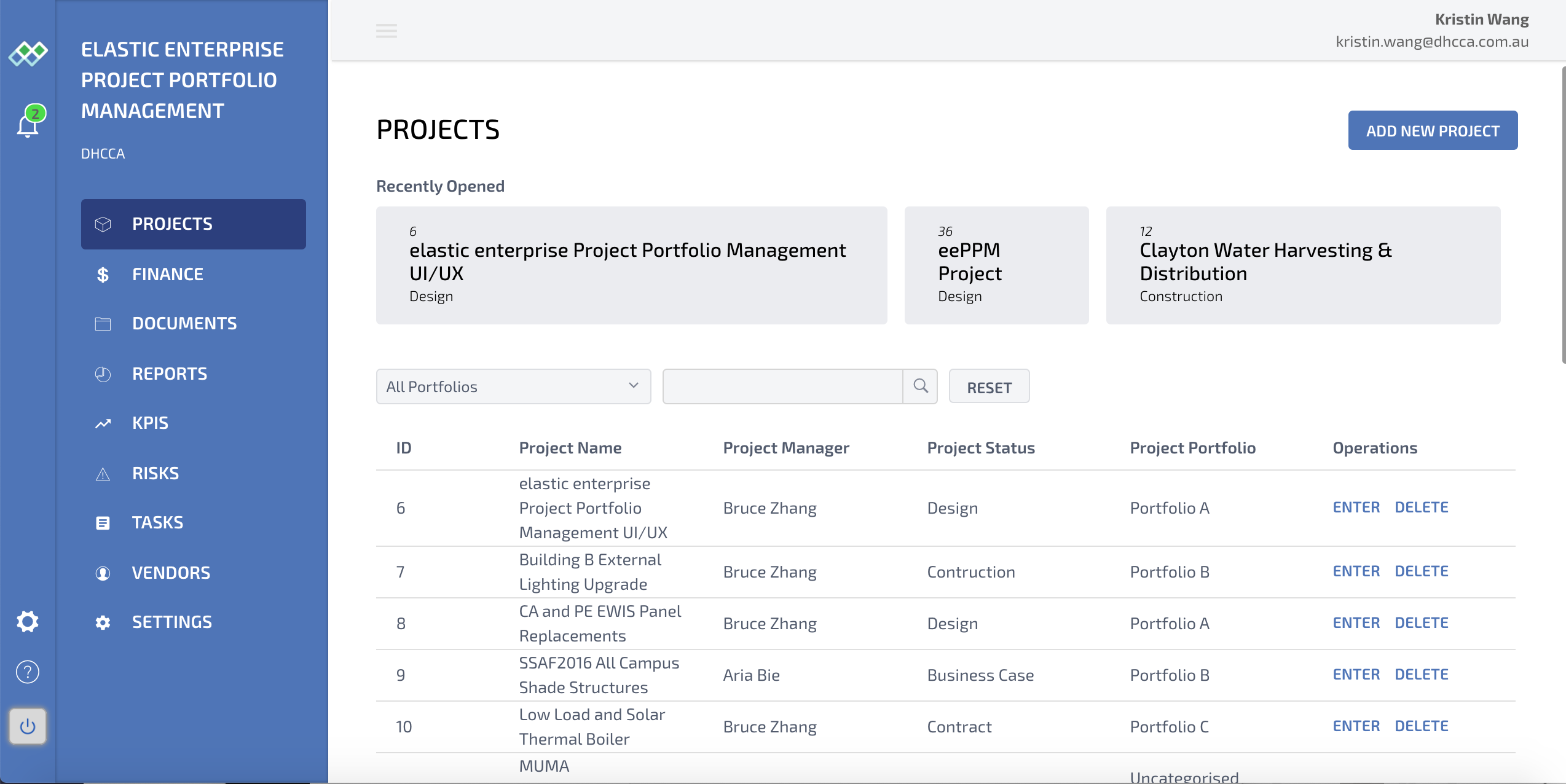Select Vendors in the sidebar

click(171, 573)
